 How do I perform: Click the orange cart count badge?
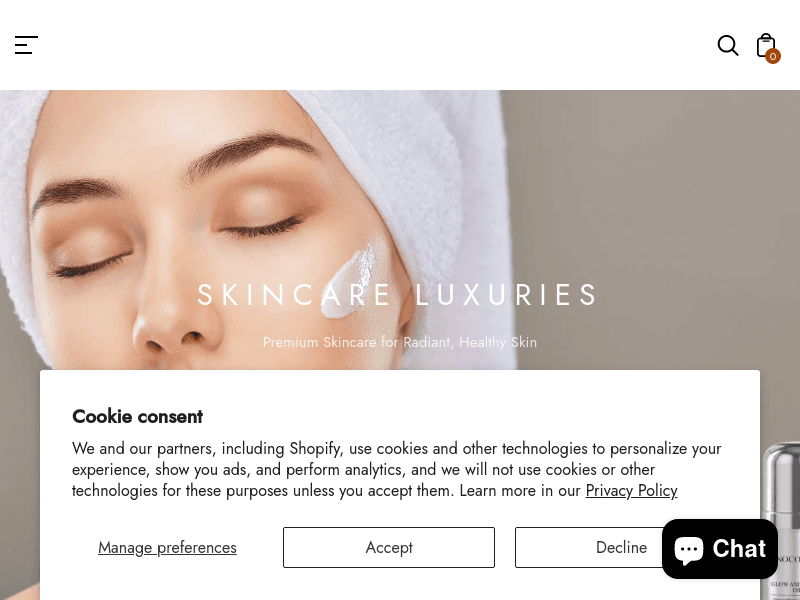pos(772,56)
